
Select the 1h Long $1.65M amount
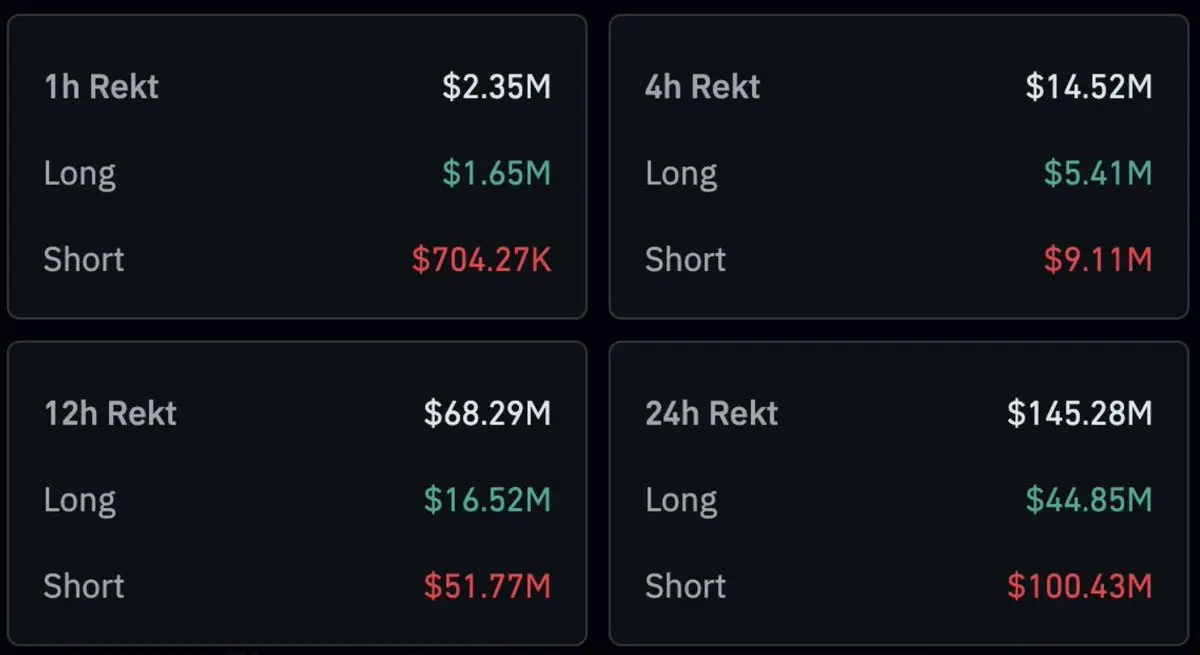pos(496,174)
